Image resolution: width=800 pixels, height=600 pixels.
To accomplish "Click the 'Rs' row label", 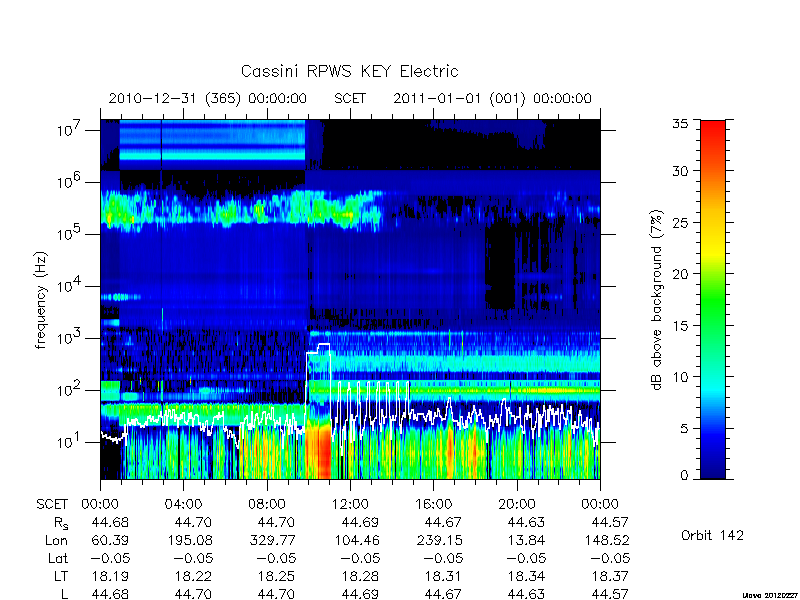I will [61, 523].
